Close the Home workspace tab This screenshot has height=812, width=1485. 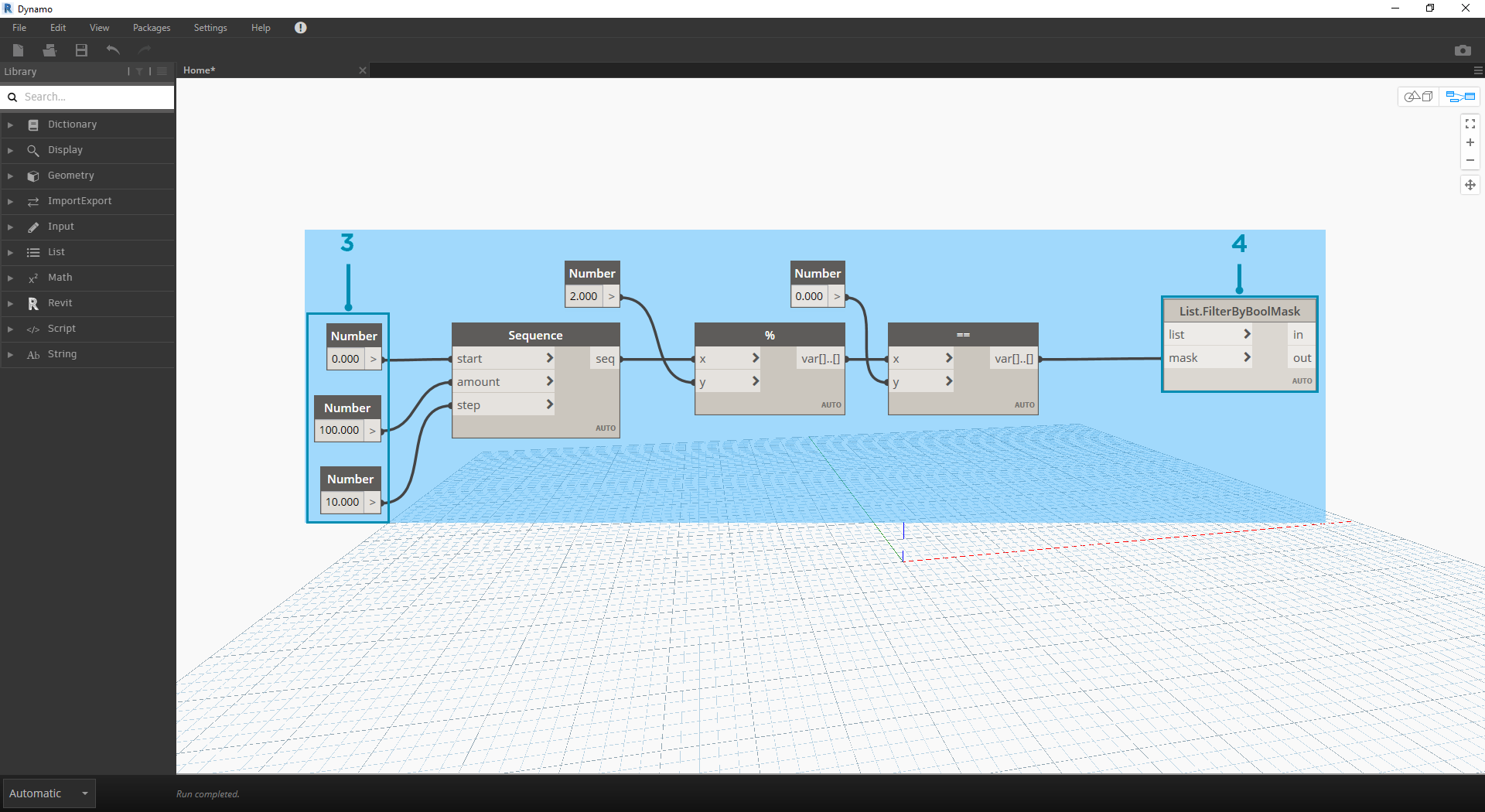pyautogui.click(x=362, y=70)
